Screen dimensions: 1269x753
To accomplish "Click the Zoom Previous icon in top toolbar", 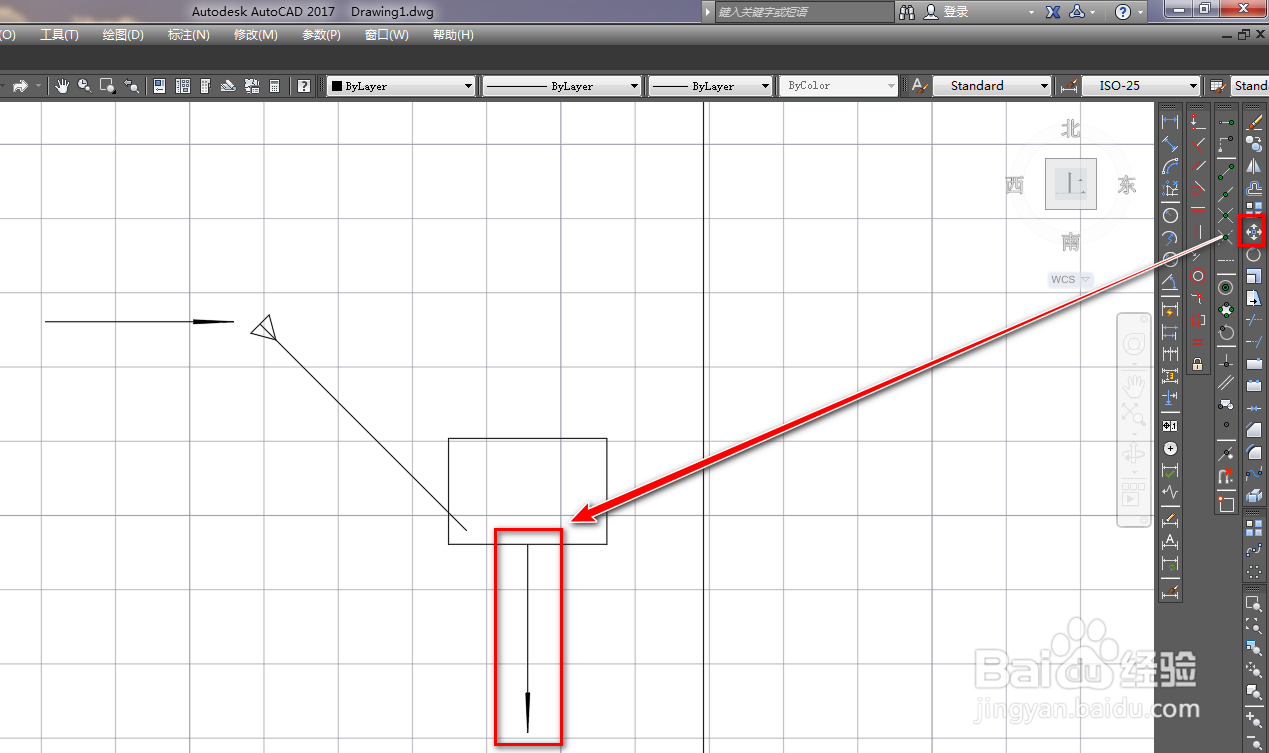I will coord(130,86).
